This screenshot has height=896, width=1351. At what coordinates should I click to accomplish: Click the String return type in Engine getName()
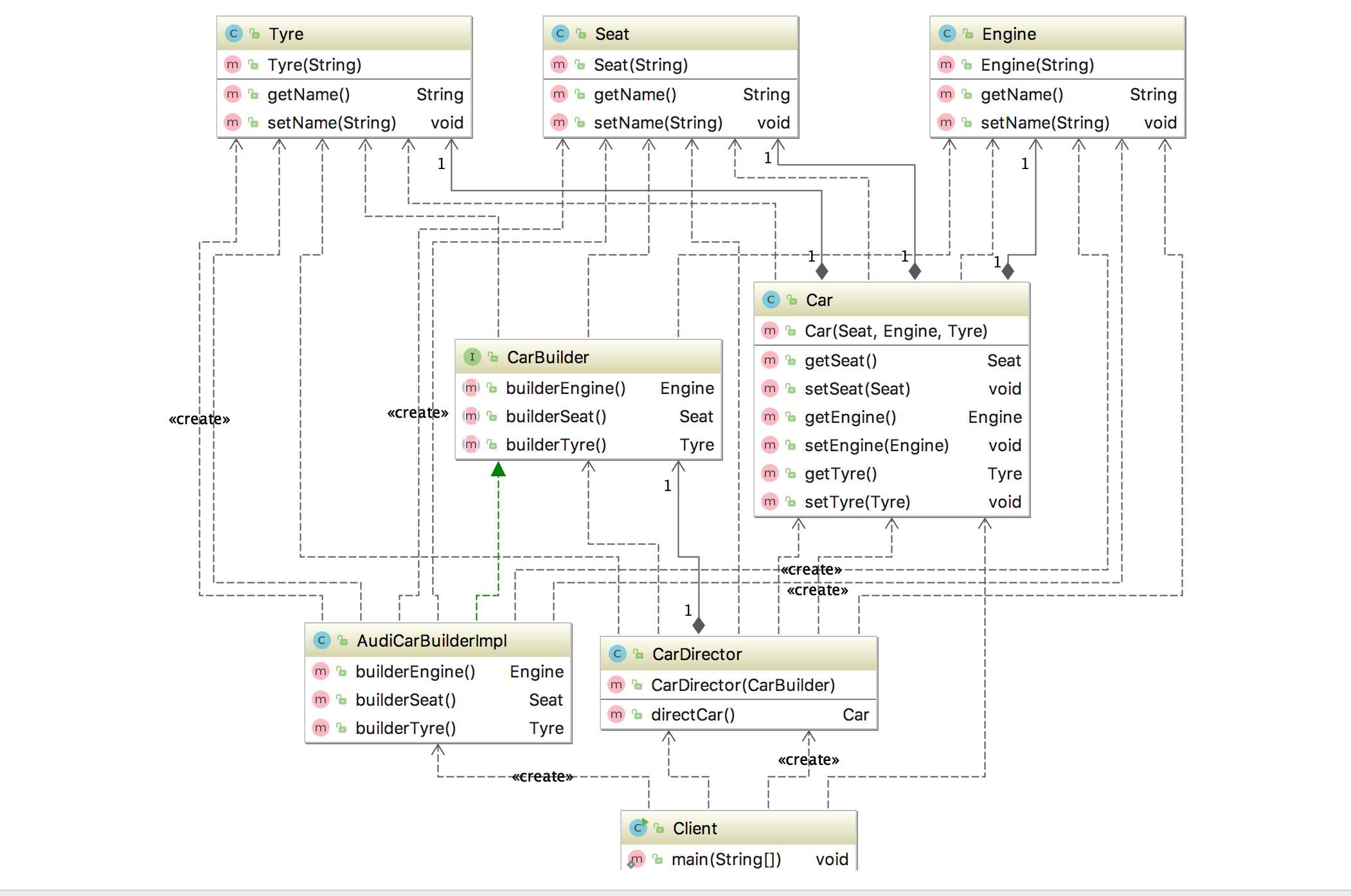click(1153, 94)
